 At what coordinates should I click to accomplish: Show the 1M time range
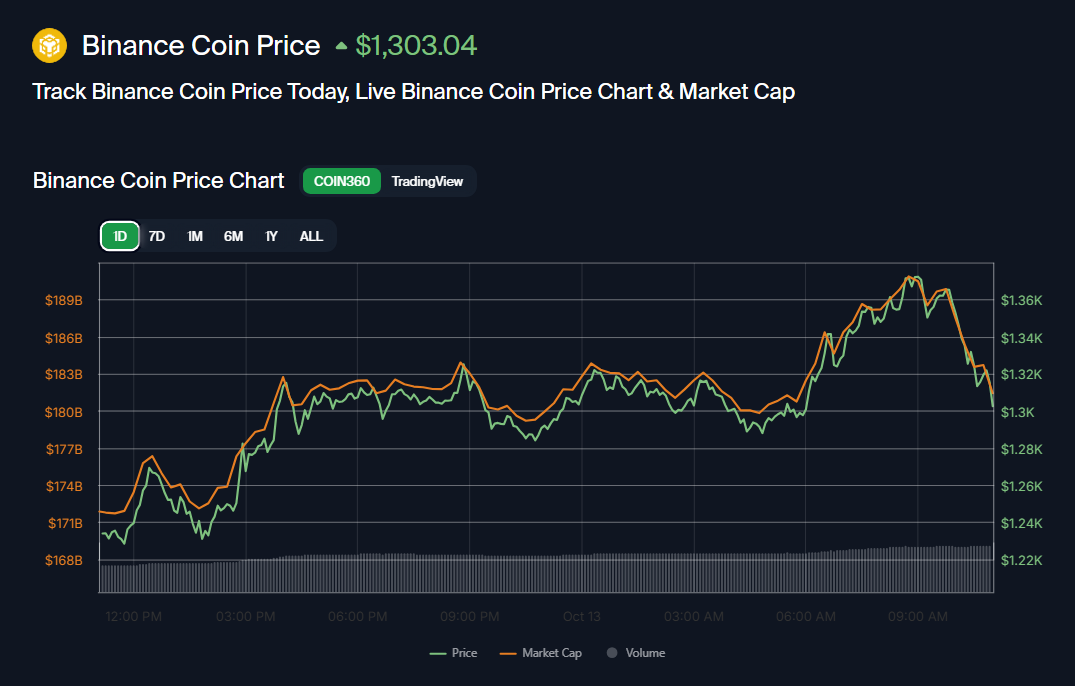195,236
